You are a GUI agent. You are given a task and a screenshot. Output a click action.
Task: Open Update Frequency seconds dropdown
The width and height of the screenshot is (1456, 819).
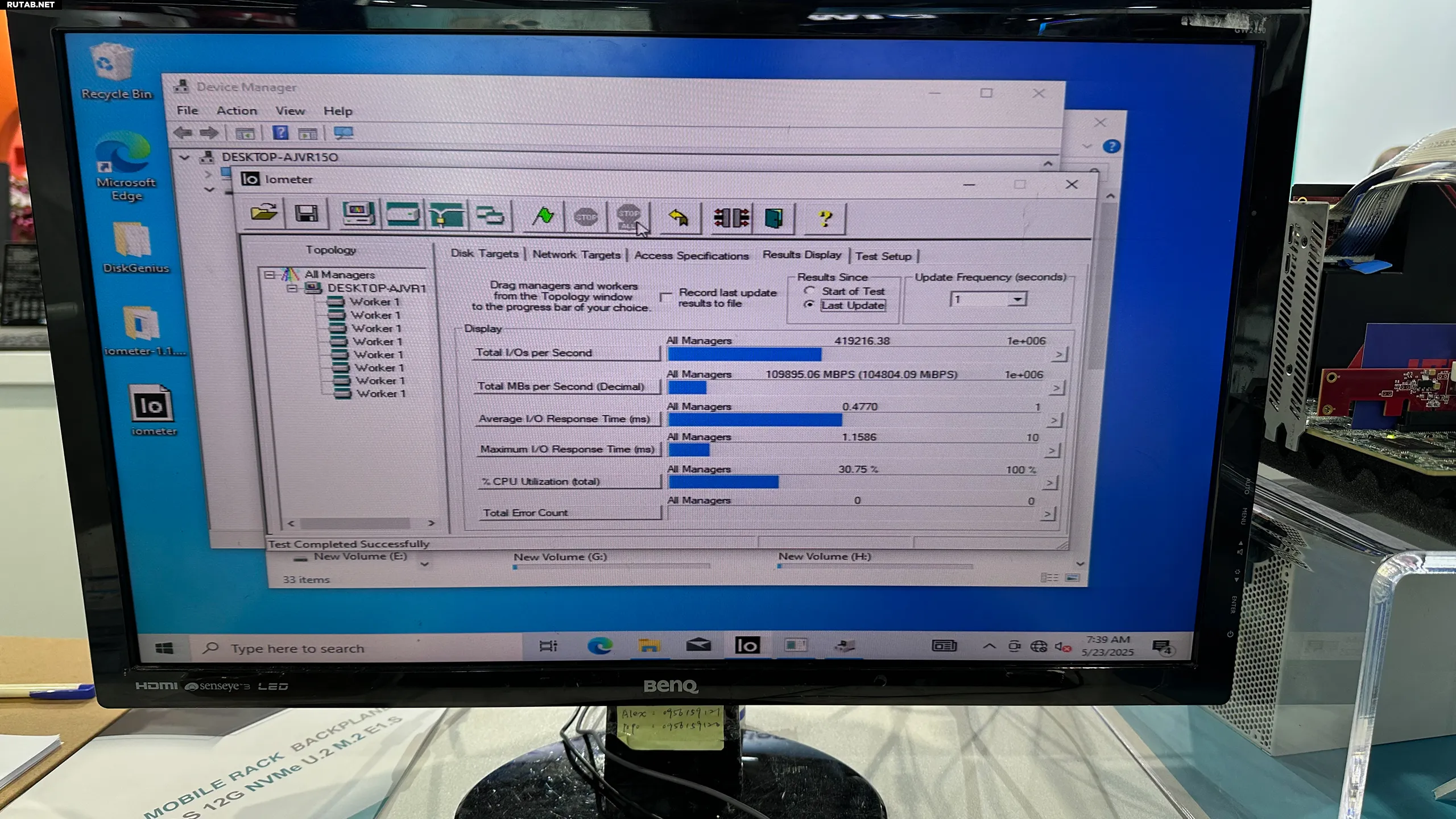point(1018,299)
